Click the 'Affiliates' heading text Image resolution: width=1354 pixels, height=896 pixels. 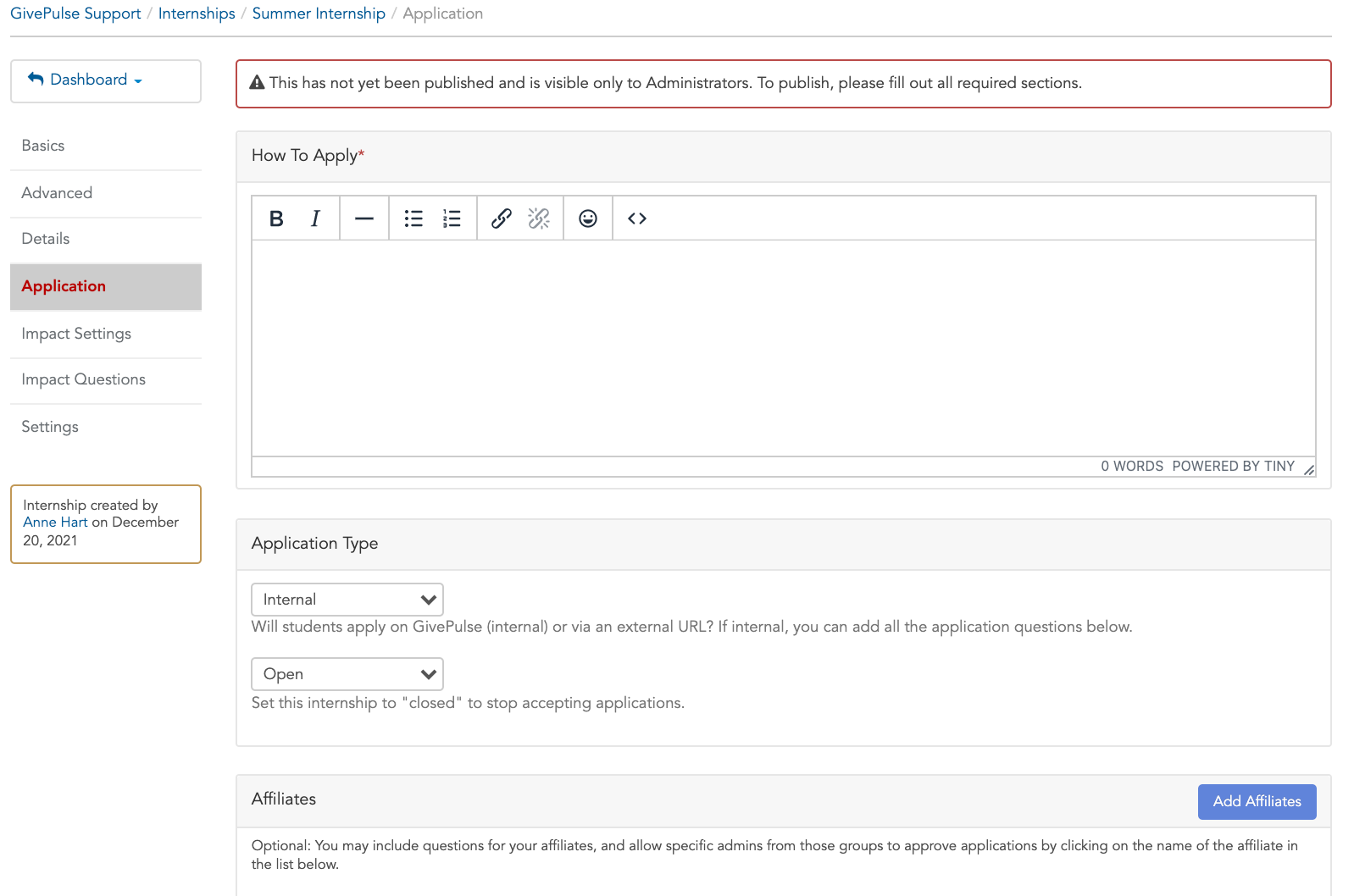pyautogui.click(x=284, y=799)
